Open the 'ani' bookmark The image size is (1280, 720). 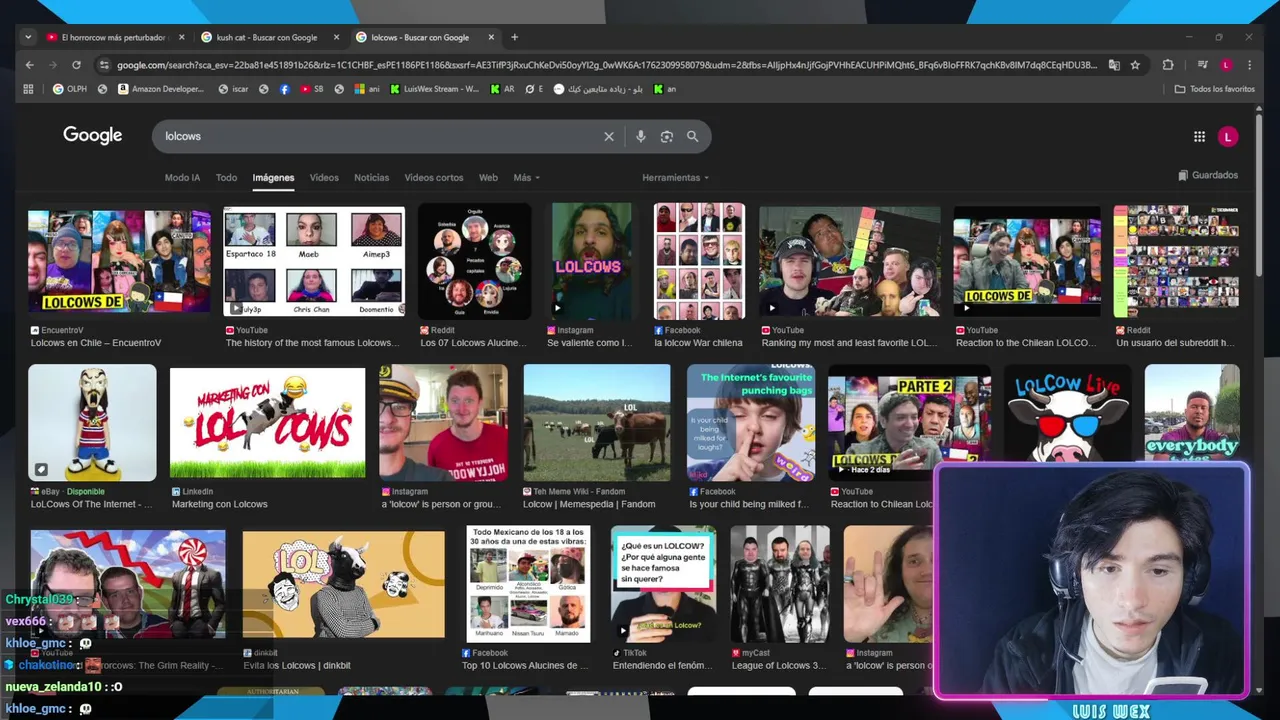click(367, 89)
